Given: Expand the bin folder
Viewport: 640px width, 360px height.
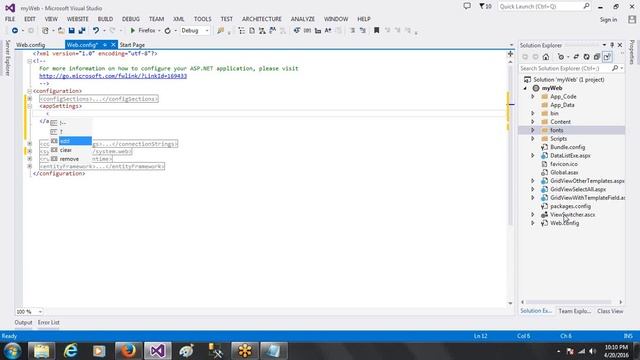Looking at the screenshot, I should [x=533, y=113].
